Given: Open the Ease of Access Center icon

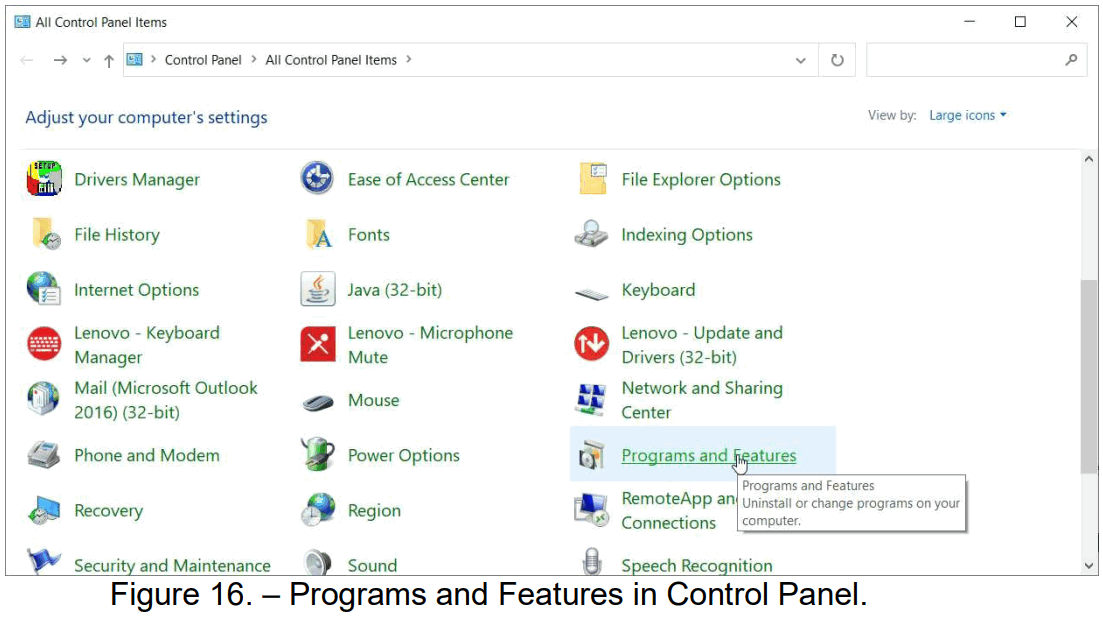Looking at the screenshot, I should pos(317,180).
